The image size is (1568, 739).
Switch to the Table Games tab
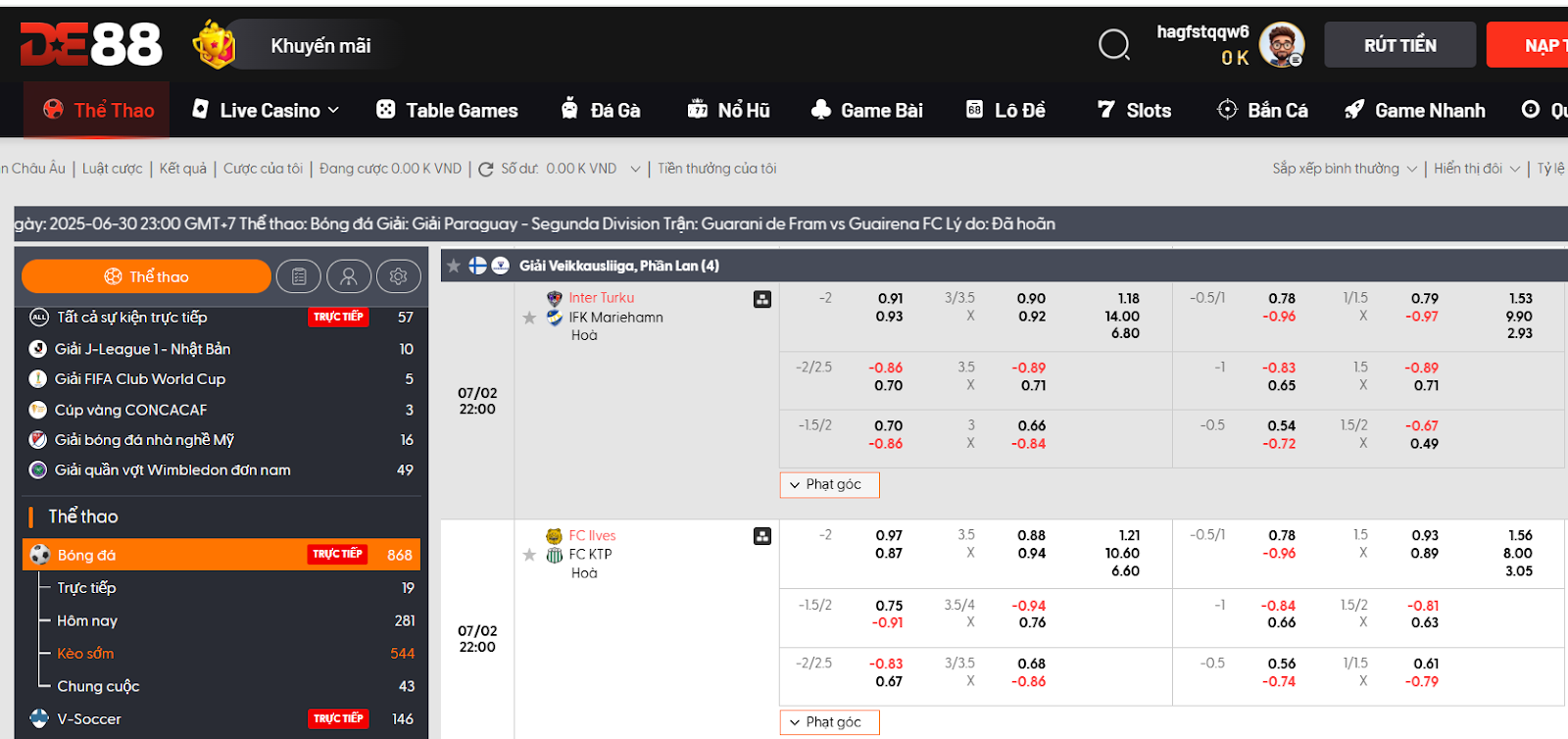point(448,111)
